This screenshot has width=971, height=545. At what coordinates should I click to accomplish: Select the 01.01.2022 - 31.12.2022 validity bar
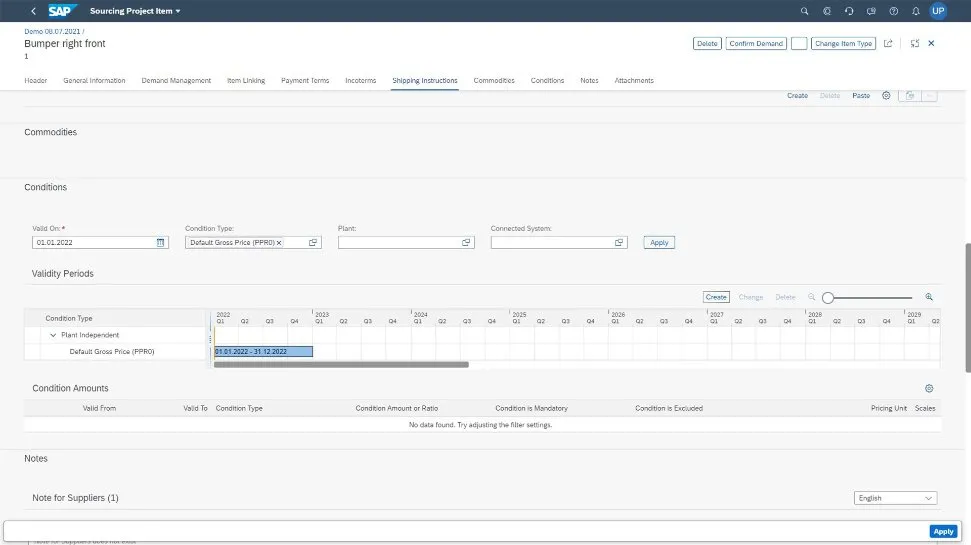pyautogui.click(x=263, y=352)
